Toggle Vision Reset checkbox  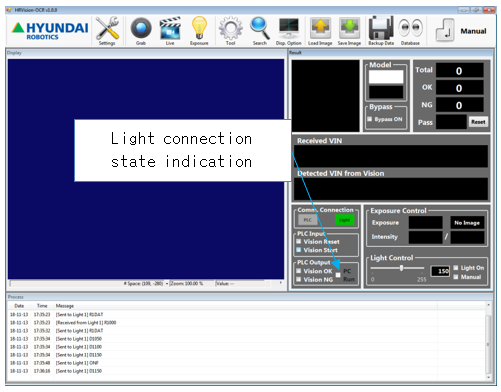[x=299, y=241]
